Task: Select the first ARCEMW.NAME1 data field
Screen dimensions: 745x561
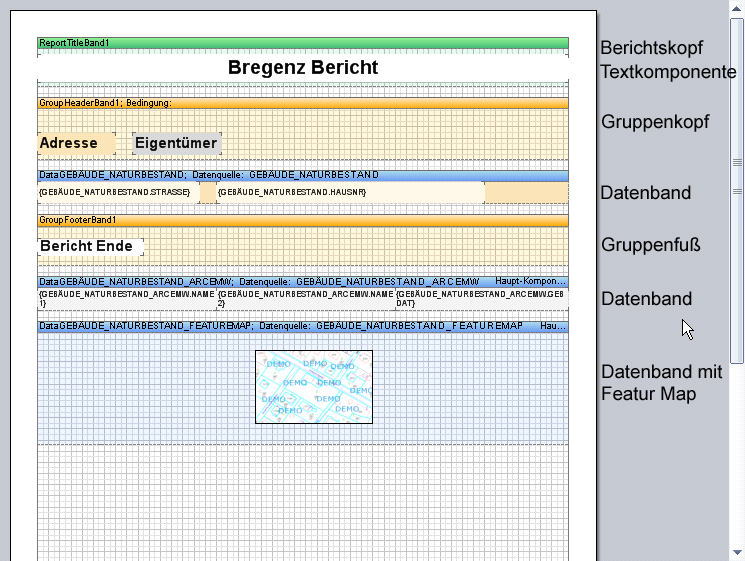Action: (x=127, y=298)
